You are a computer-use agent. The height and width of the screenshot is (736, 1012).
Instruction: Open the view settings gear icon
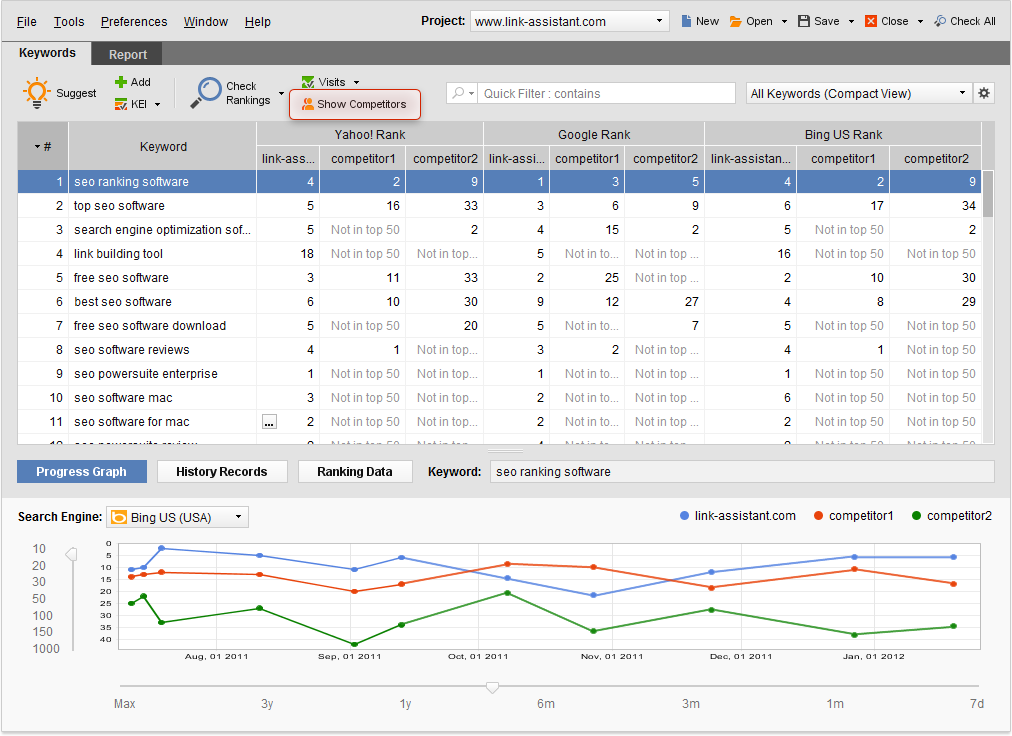pyautogui.click(x=984, y=92)
